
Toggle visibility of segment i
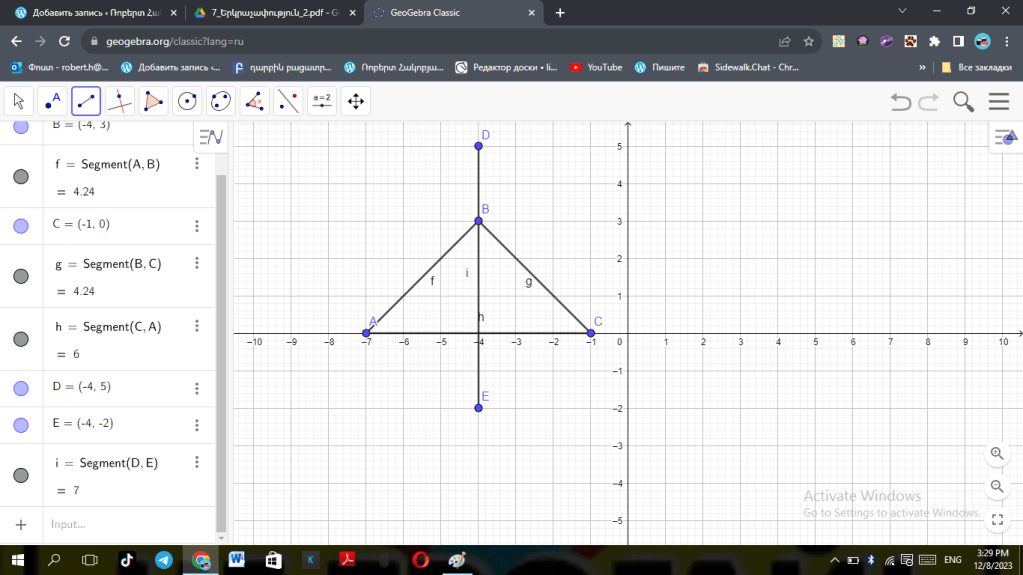coord(21,476)
